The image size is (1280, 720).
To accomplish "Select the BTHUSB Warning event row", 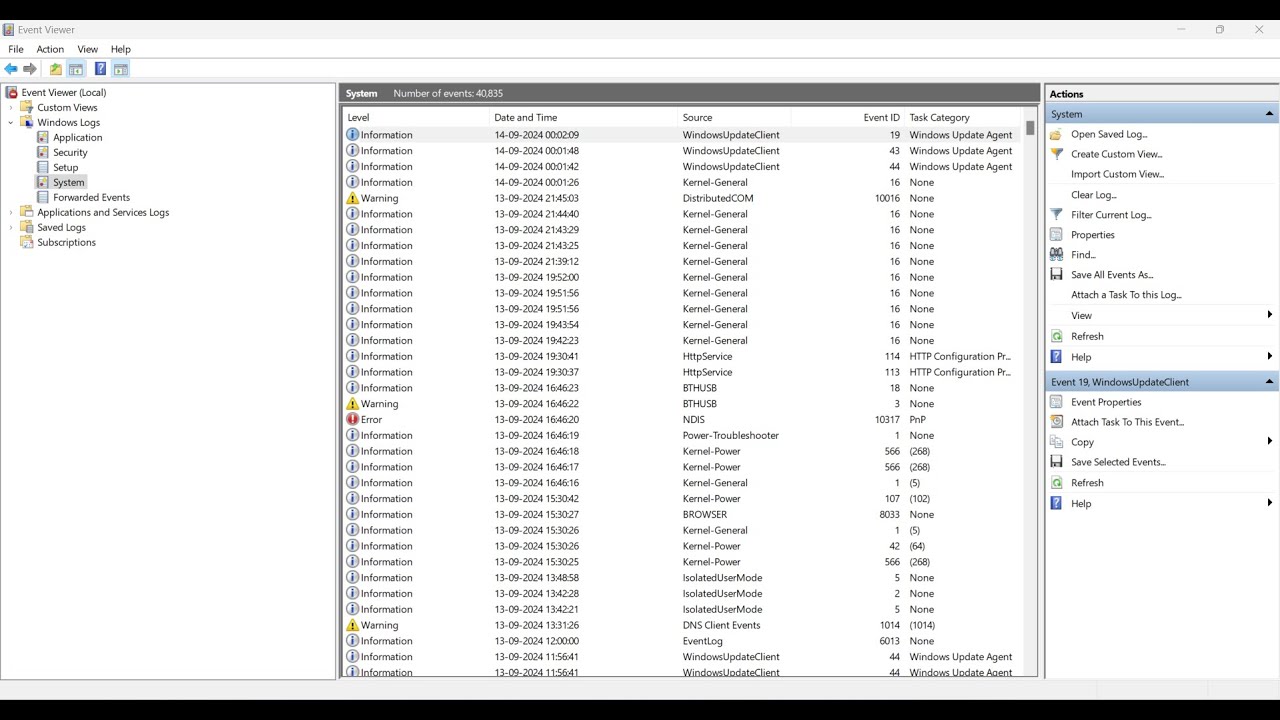I will point(683,404).
